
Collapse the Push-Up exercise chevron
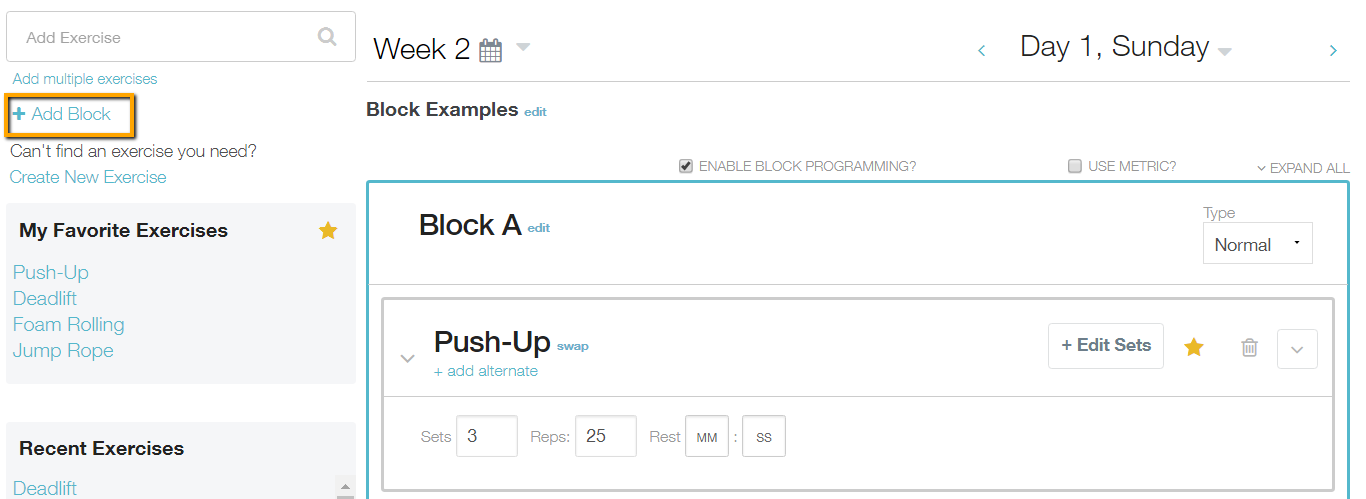pyautogui.click(x=407, y=358)
